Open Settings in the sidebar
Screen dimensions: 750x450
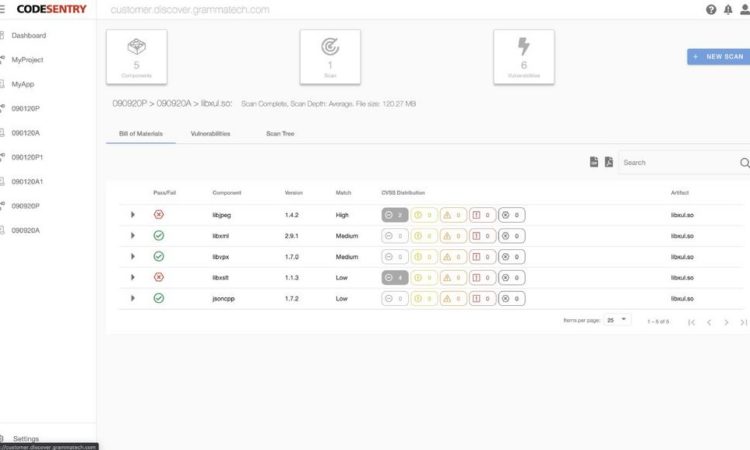[26, 439]
